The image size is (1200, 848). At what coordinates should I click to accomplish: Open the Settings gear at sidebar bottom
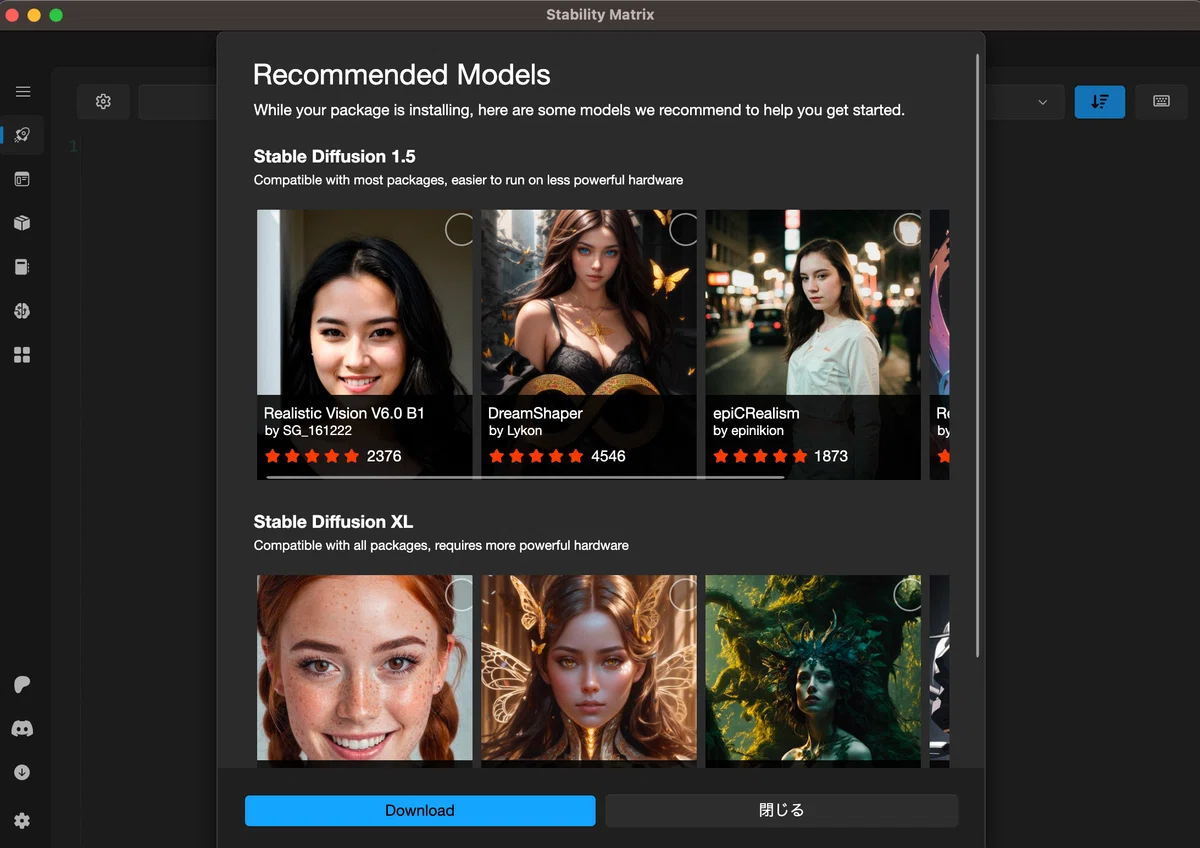click(x=22, y=820)
